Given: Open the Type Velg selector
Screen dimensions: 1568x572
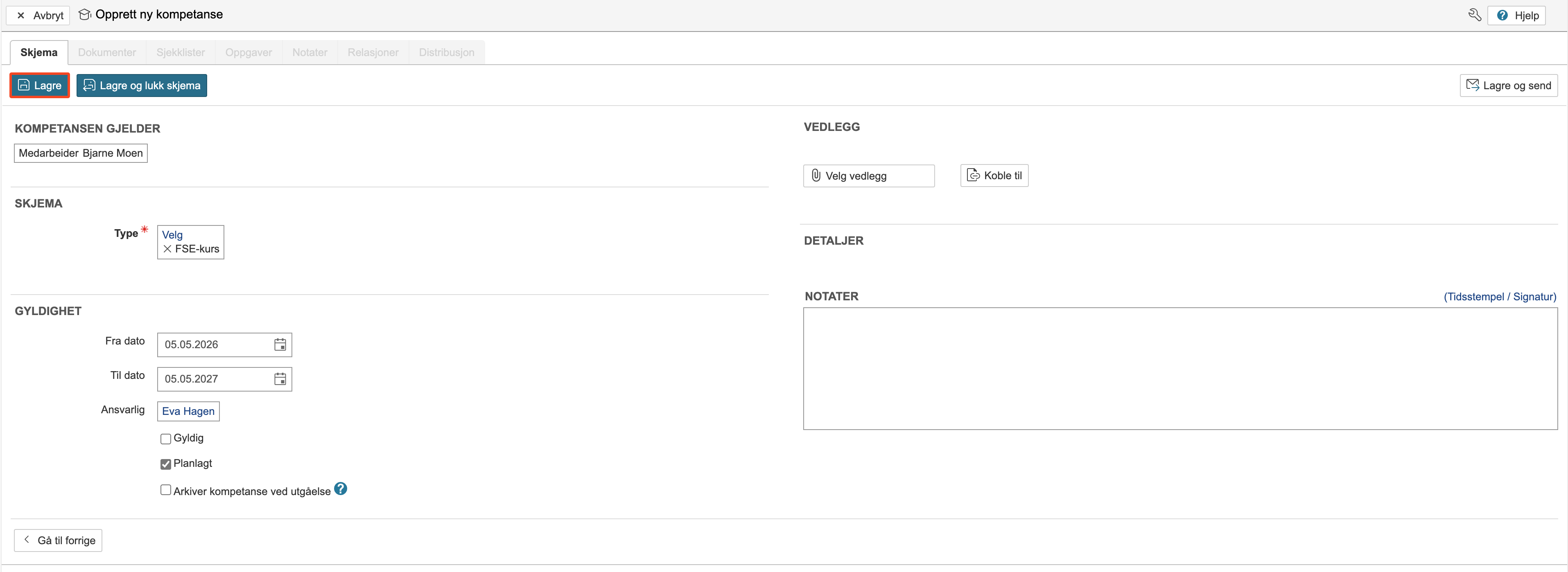Looking at the screenshot, I should (172, 235).
